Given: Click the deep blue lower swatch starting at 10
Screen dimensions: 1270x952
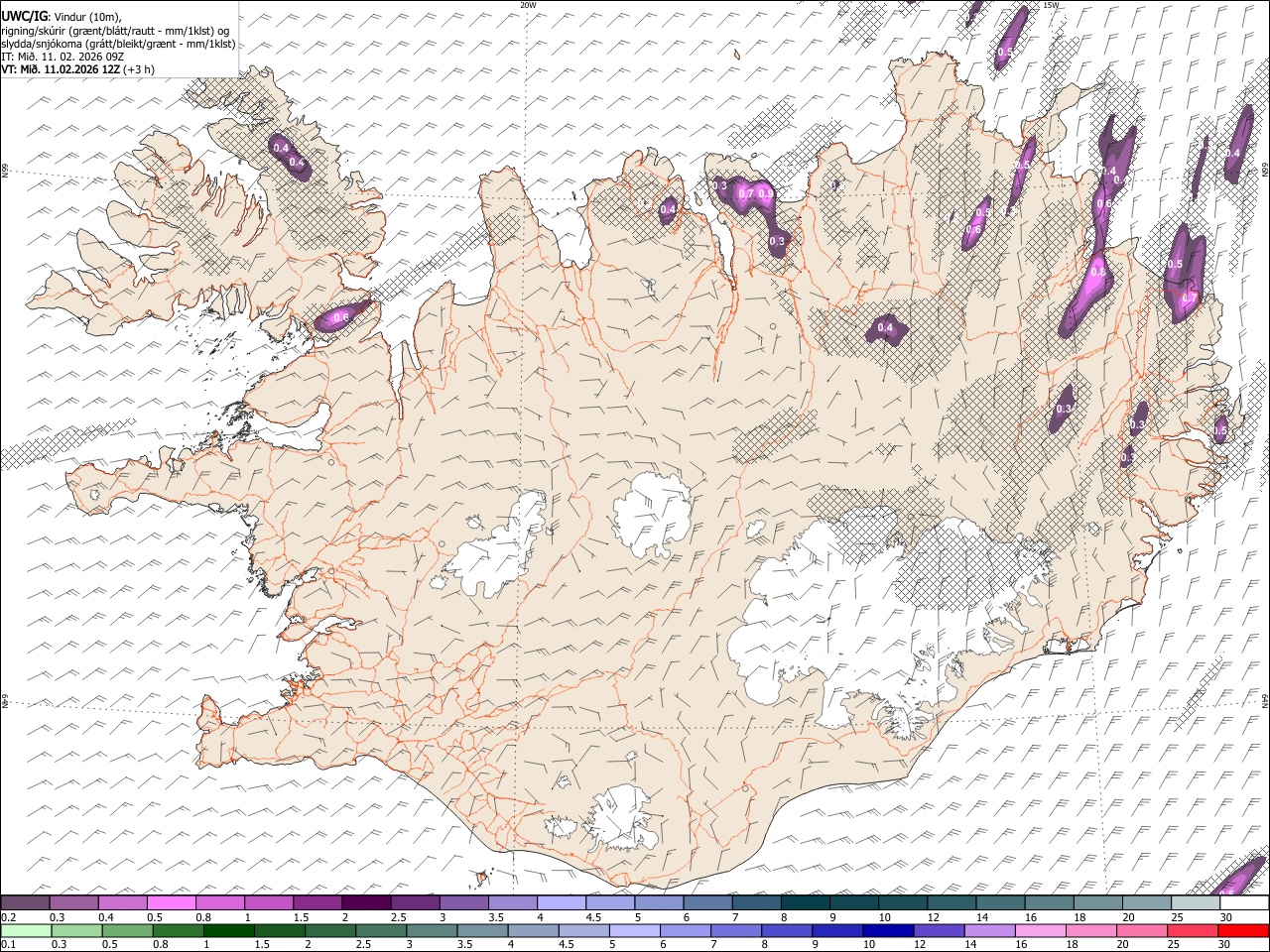Looking at the screenshot, I should click(x=887, y=931).
